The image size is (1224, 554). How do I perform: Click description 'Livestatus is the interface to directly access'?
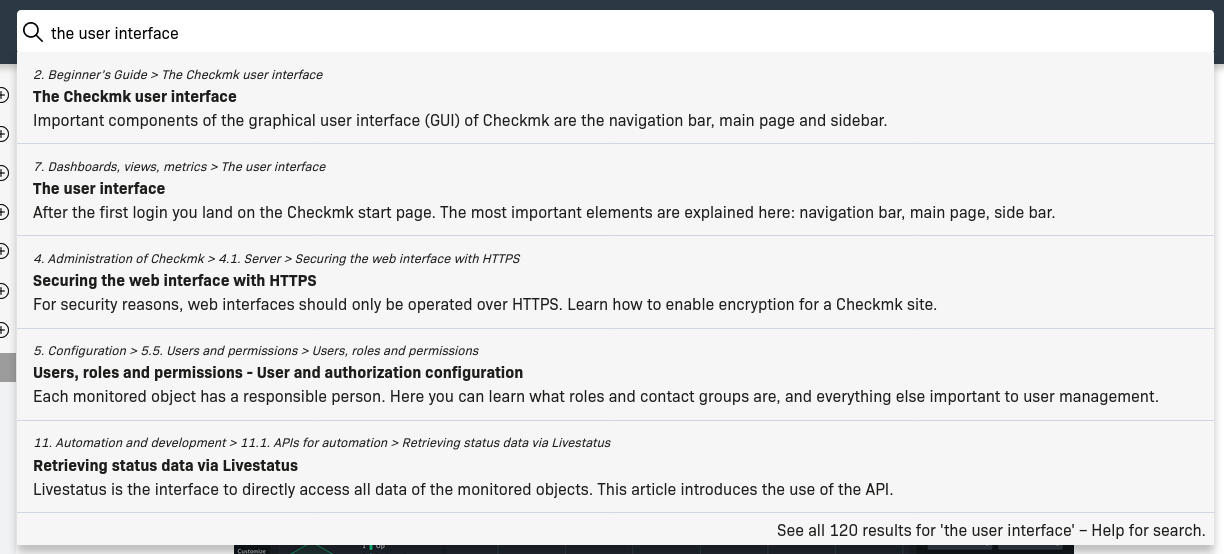(x=463, y=490)
